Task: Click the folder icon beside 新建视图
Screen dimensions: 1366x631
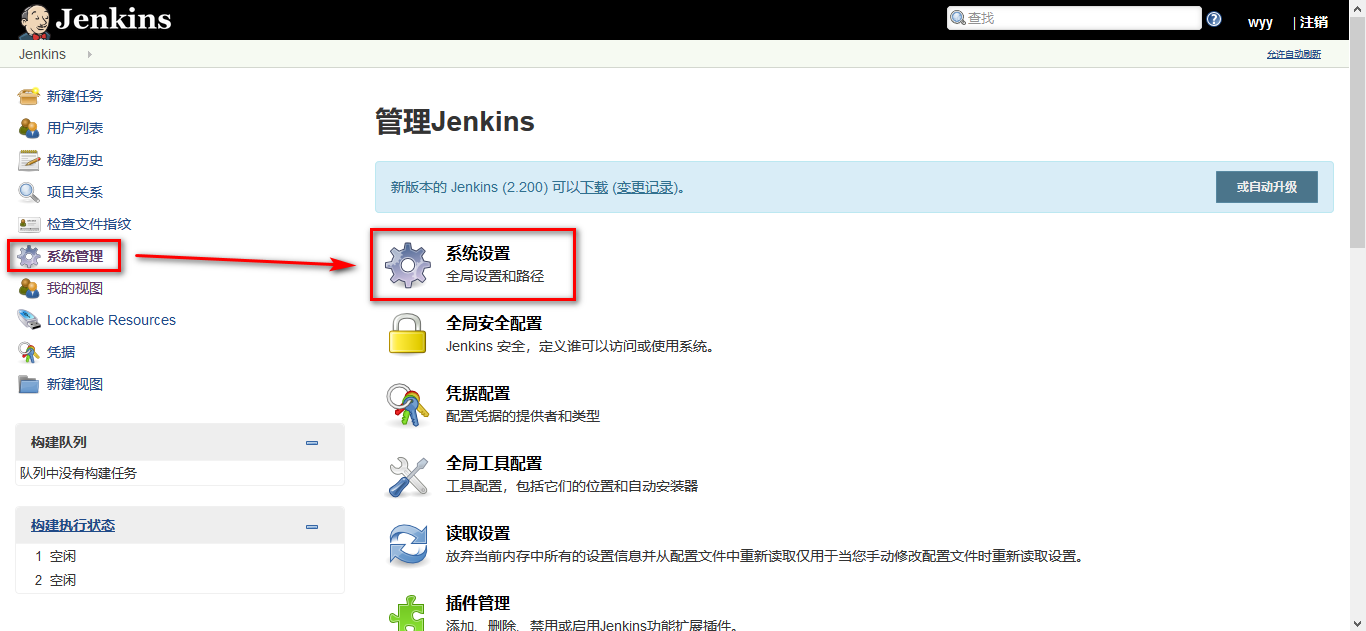Action: [29, 384]
